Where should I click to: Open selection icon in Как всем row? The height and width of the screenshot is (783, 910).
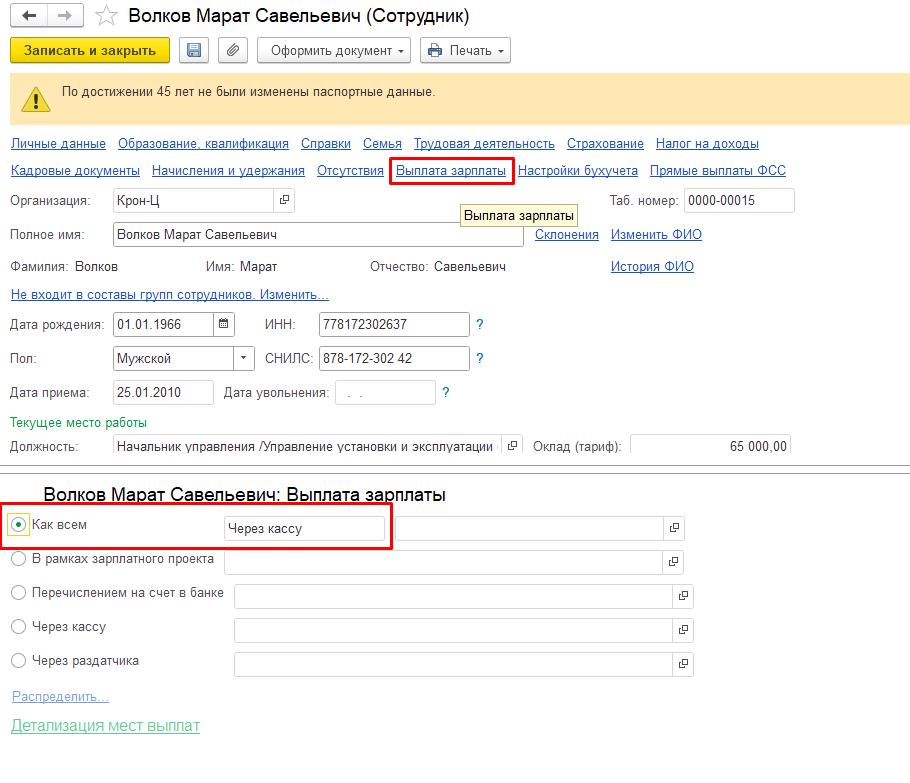(674, 528)
